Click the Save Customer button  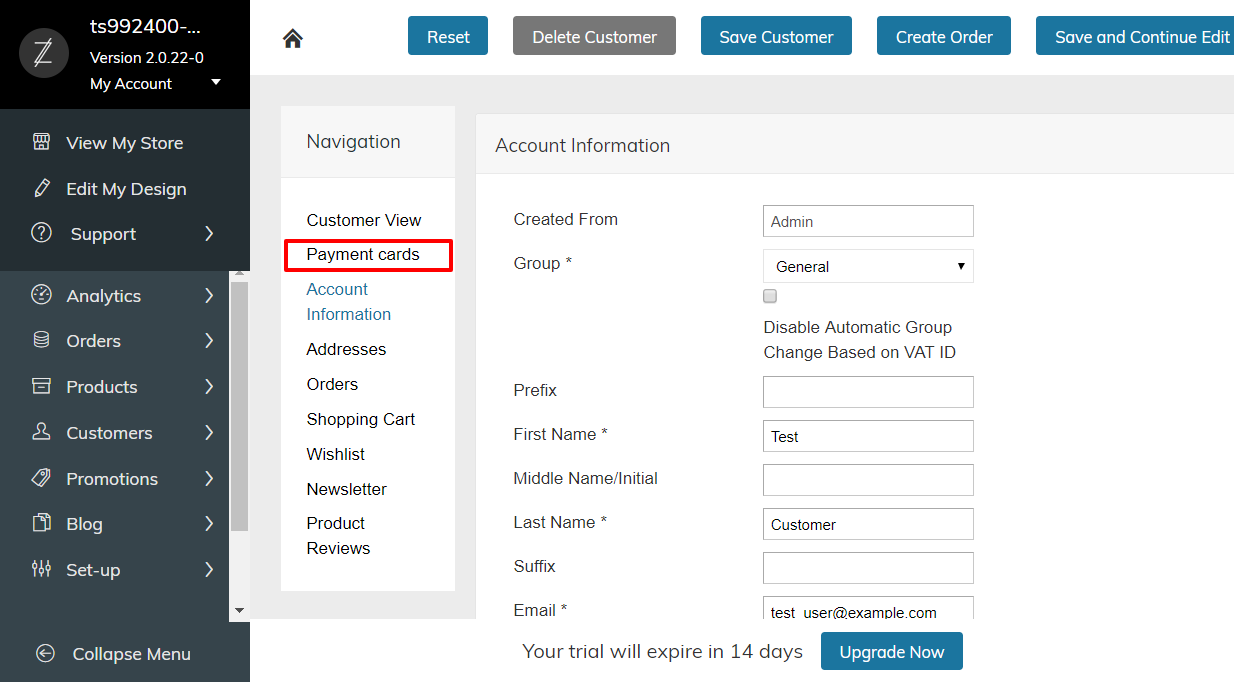point(776,36)
